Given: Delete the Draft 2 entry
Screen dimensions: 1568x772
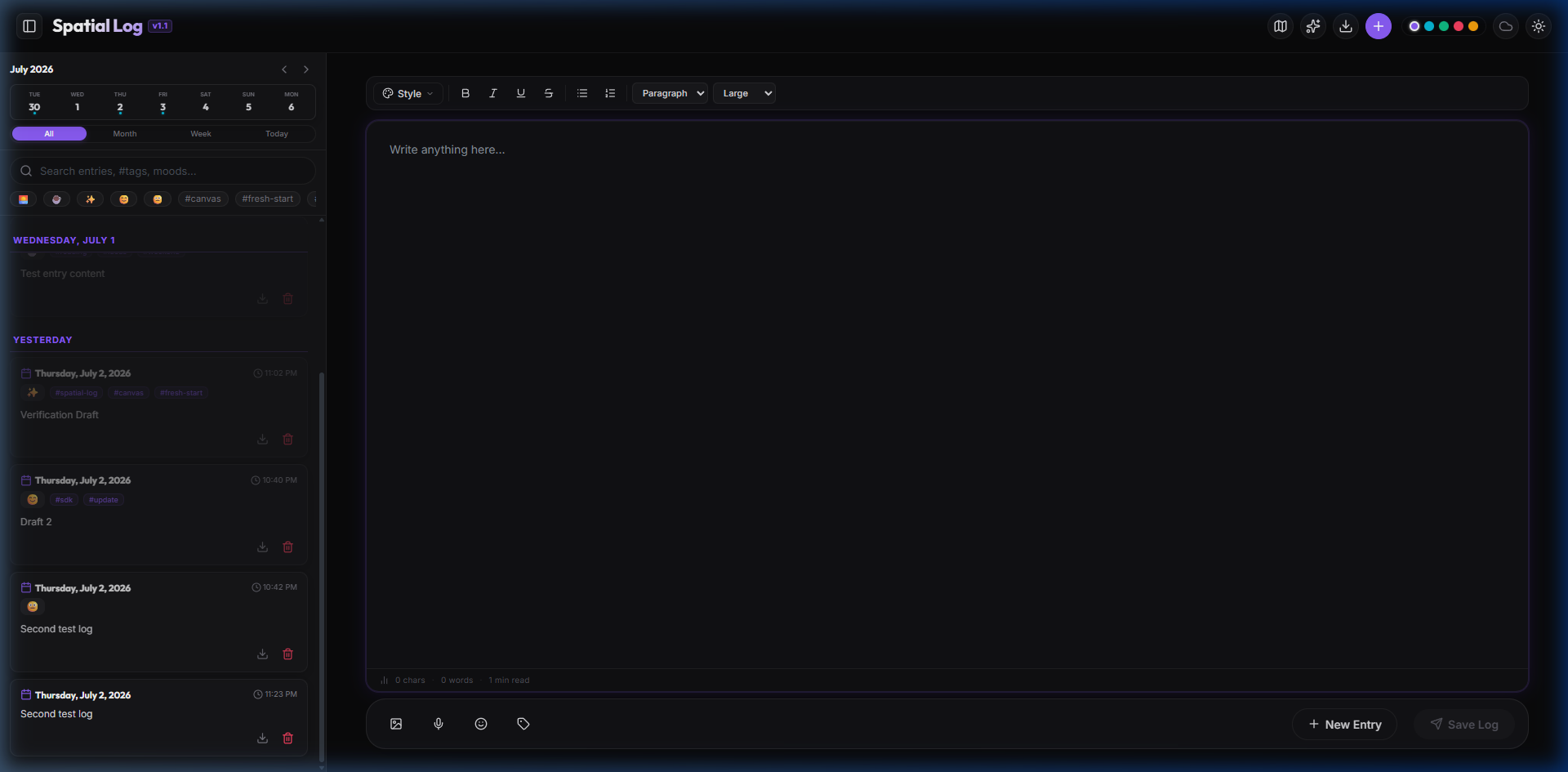Looking at the screenshot, I should point(288,547).
